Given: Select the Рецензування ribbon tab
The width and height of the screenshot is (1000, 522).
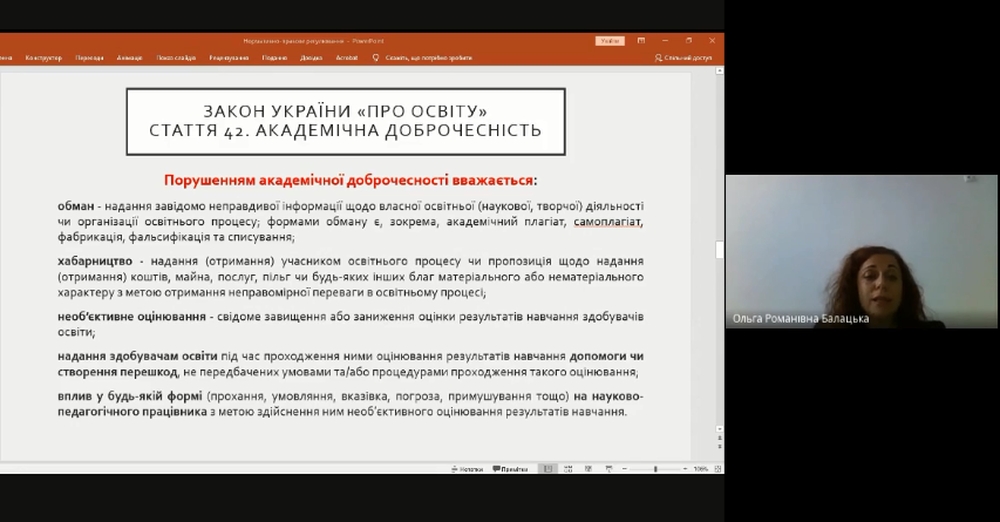Looking at the screenshot, I should [228, 58].
